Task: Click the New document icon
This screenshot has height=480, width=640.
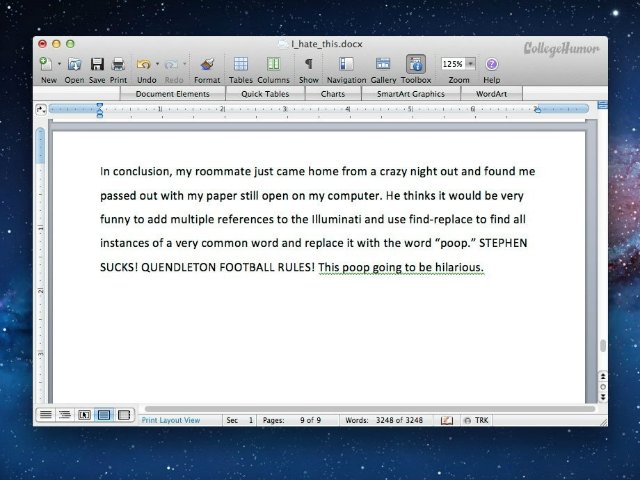Action: click(46, 64)
